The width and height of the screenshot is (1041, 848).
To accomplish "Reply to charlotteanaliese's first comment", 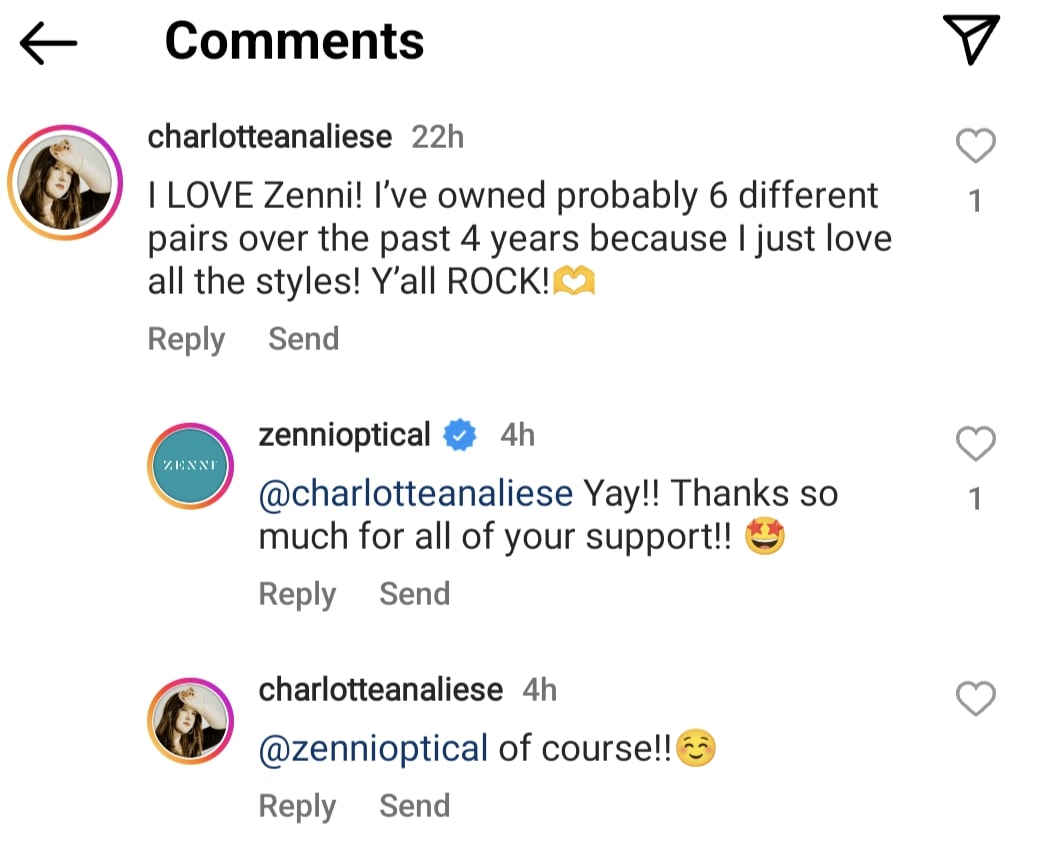I will pos(186,339).
